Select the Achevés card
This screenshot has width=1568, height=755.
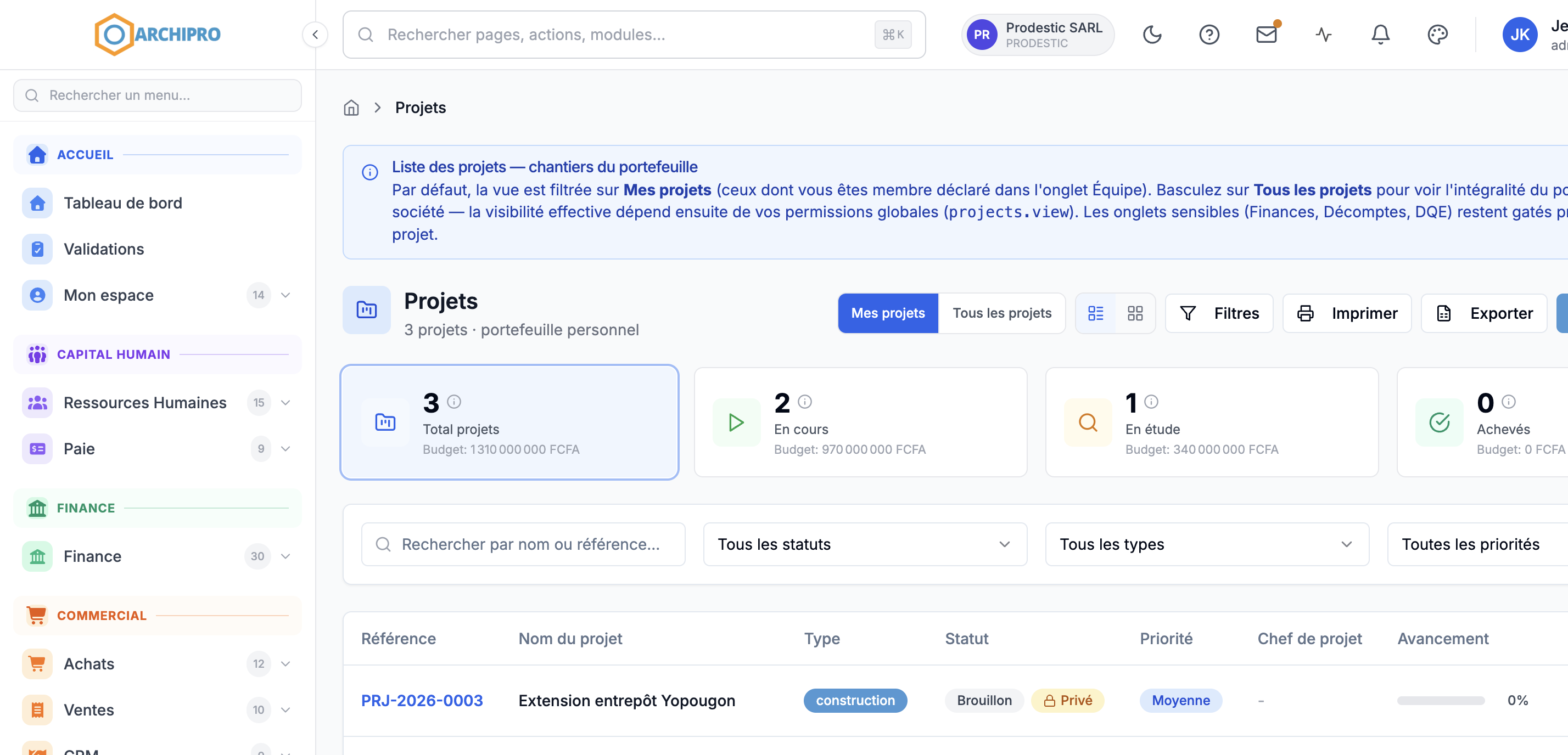tap(1483, 422)
